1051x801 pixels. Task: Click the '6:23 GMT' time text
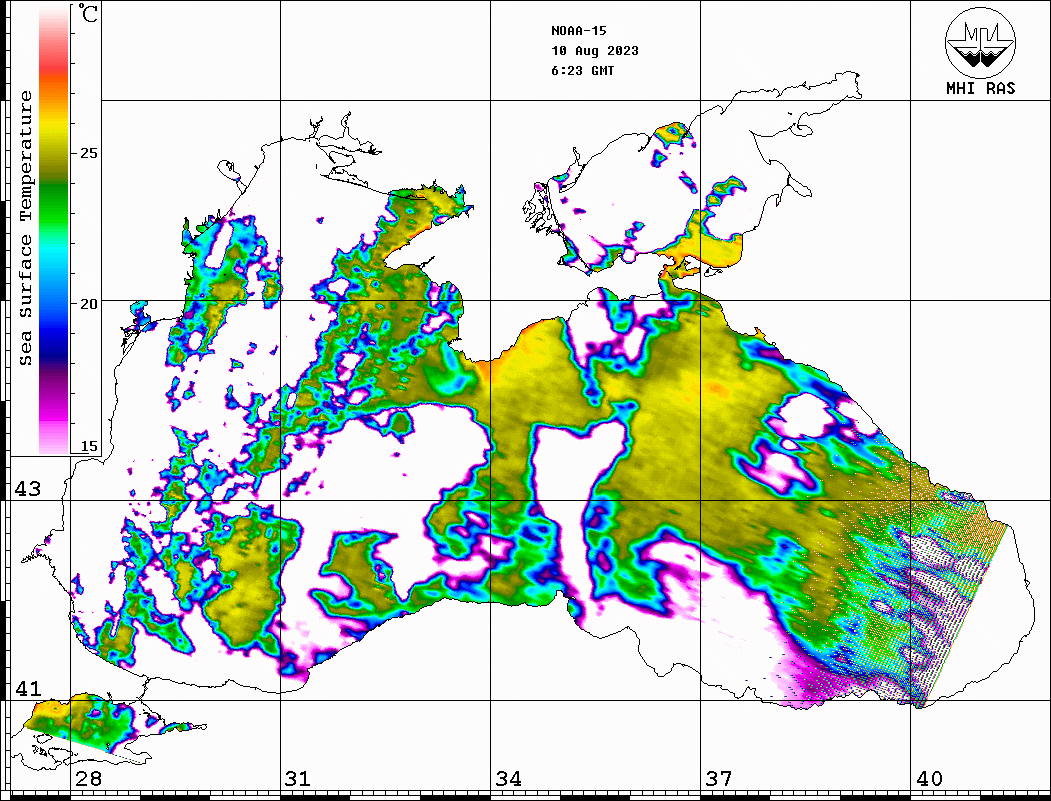point(582,71)
